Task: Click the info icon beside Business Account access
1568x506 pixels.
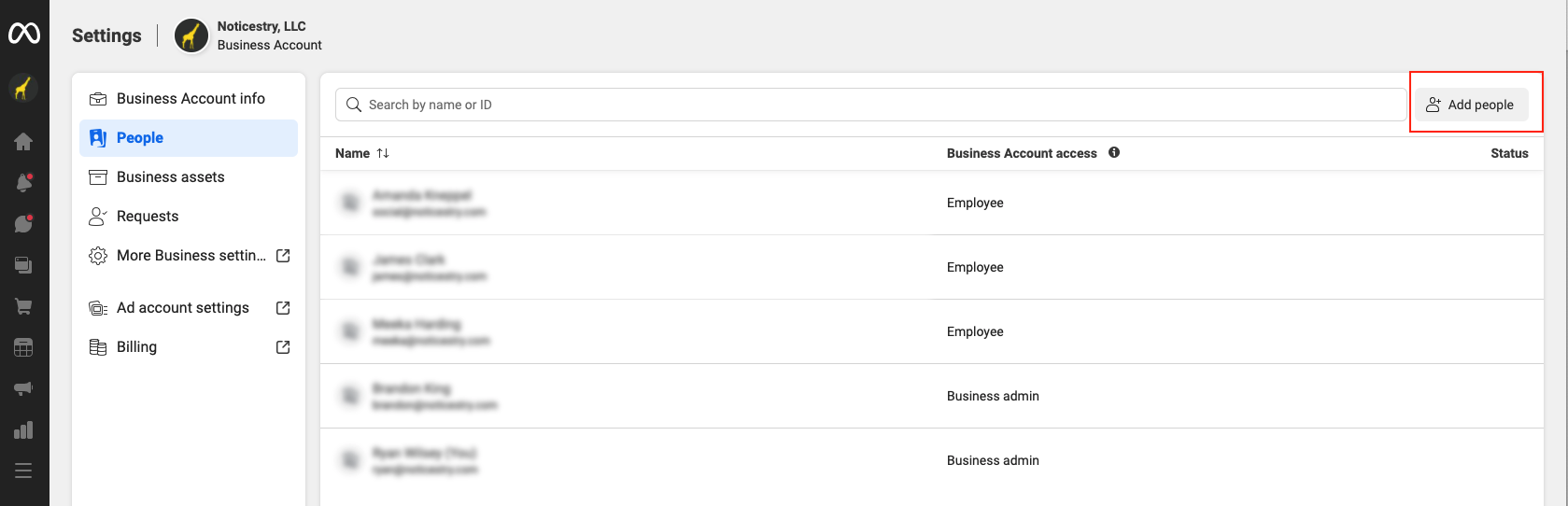Action: tap(1114, 152)
